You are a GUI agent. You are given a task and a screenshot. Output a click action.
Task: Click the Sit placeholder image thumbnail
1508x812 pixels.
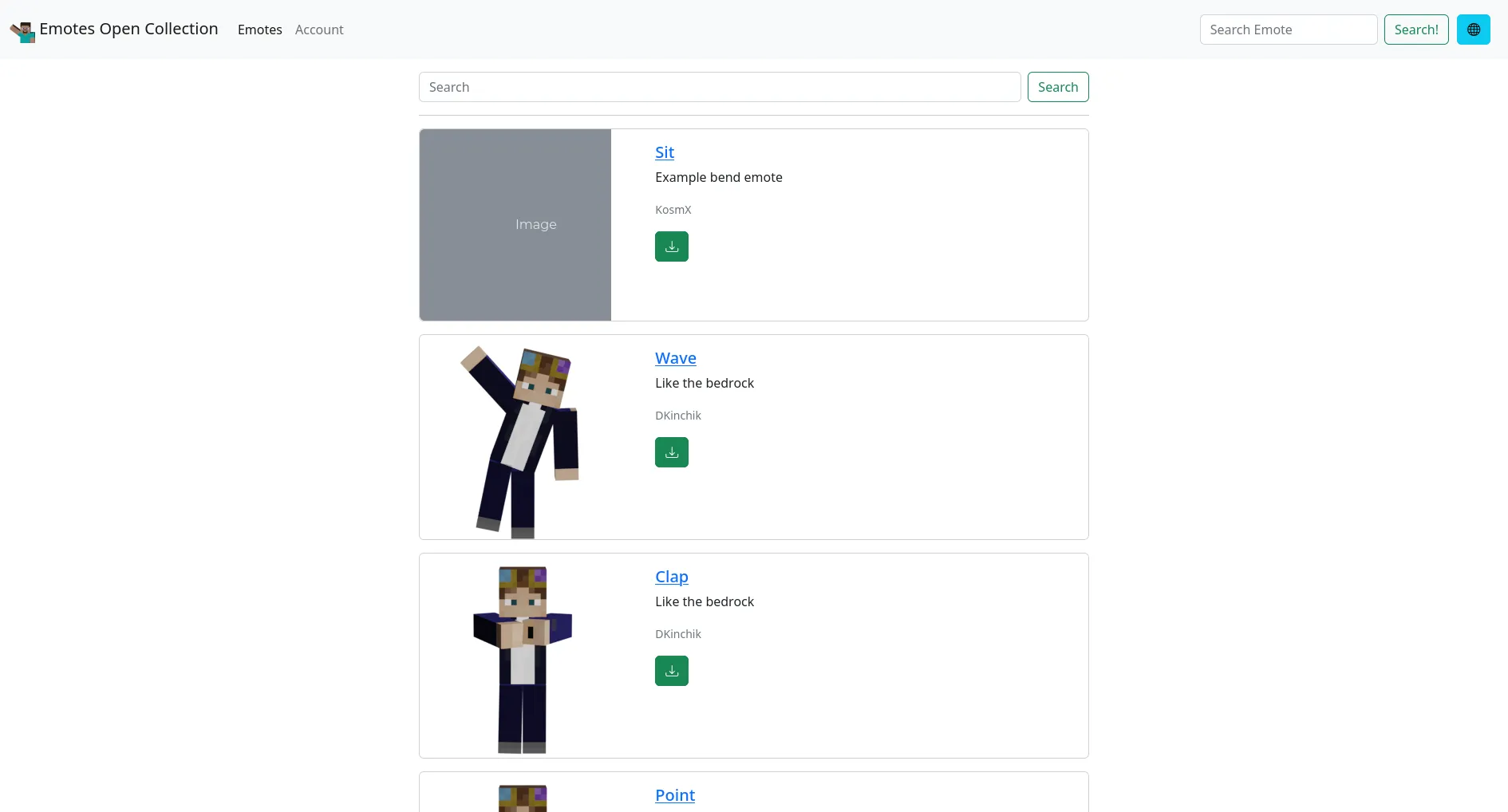coord(515,225)
